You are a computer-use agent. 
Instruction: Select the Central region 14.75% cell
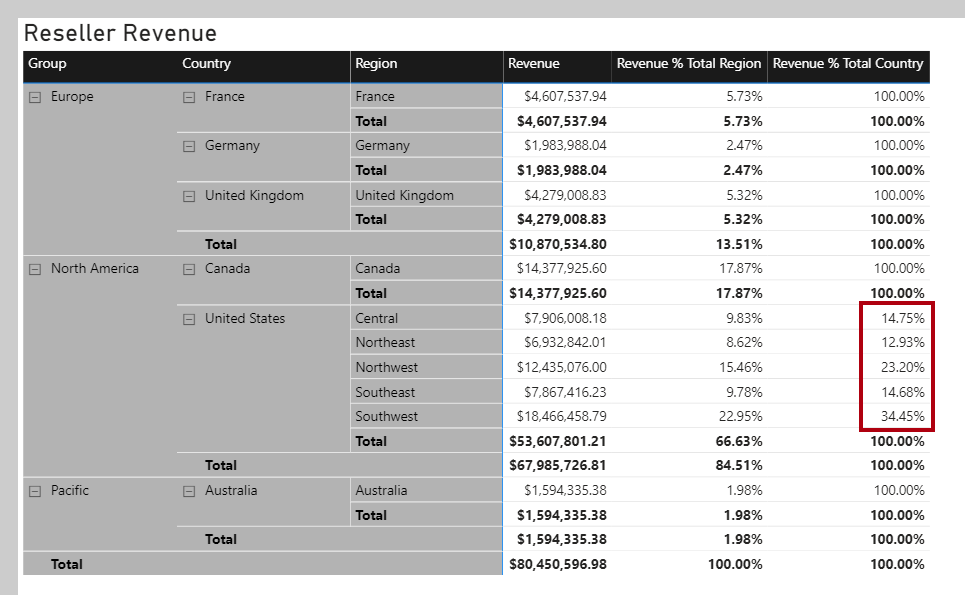click(902, 318)
